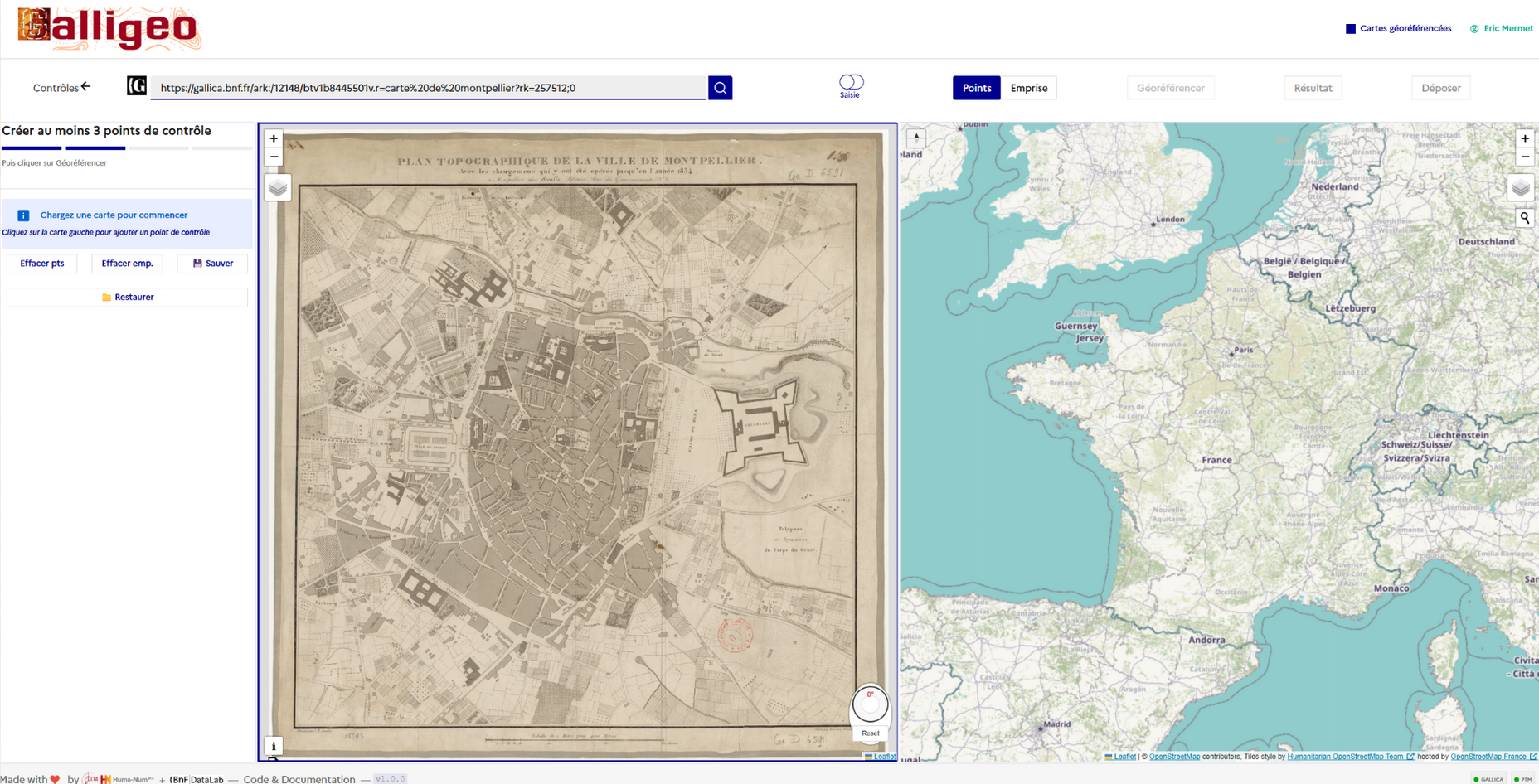Viewport: 1539px width, 784px height.
Task: Click the Gallica IIIF icon beside URL field
Action: click(x=137, y=86)
